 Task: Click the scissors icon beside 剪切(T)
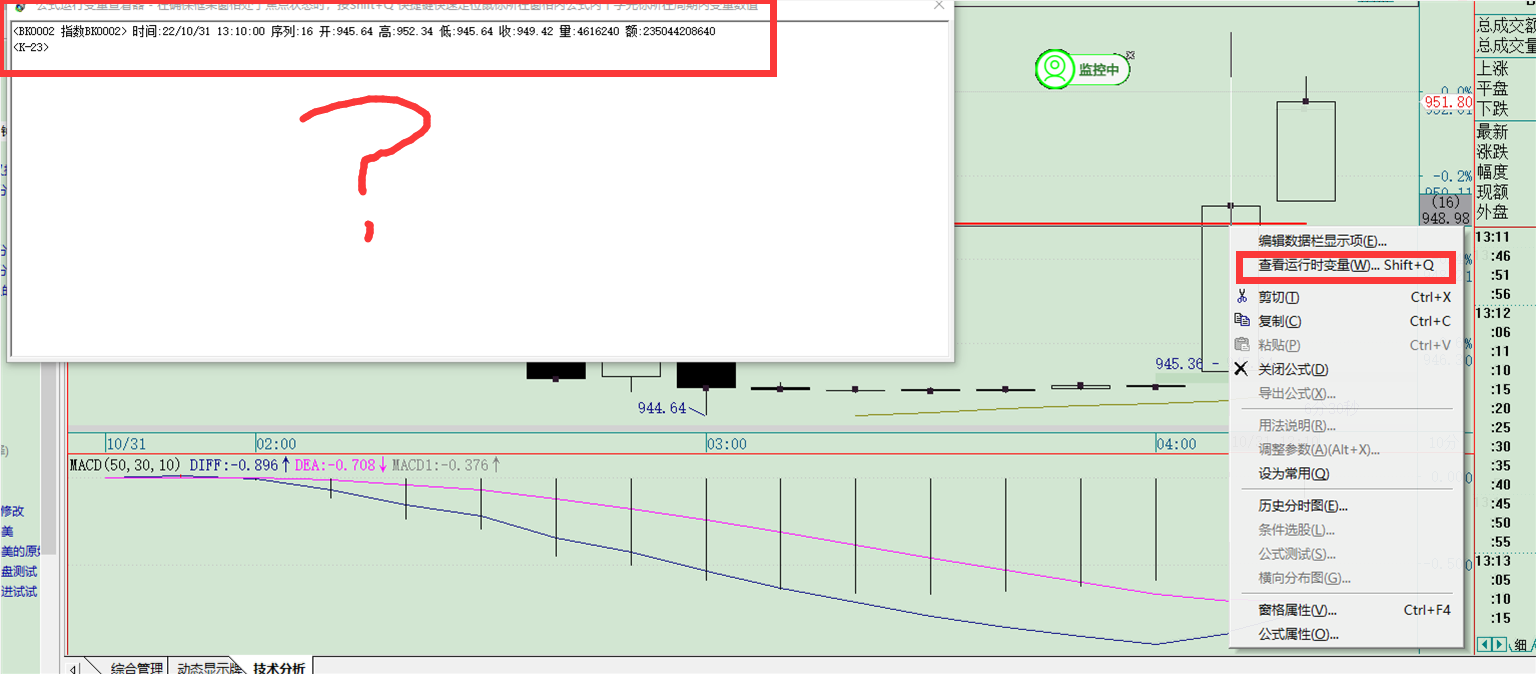point(1241,296)
